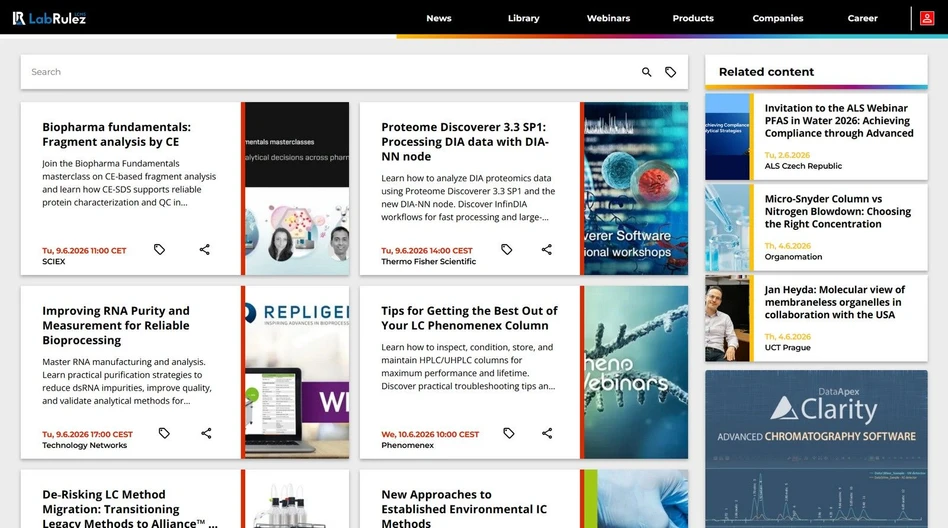Click Phenomenex company name under the date

(407, 445)
